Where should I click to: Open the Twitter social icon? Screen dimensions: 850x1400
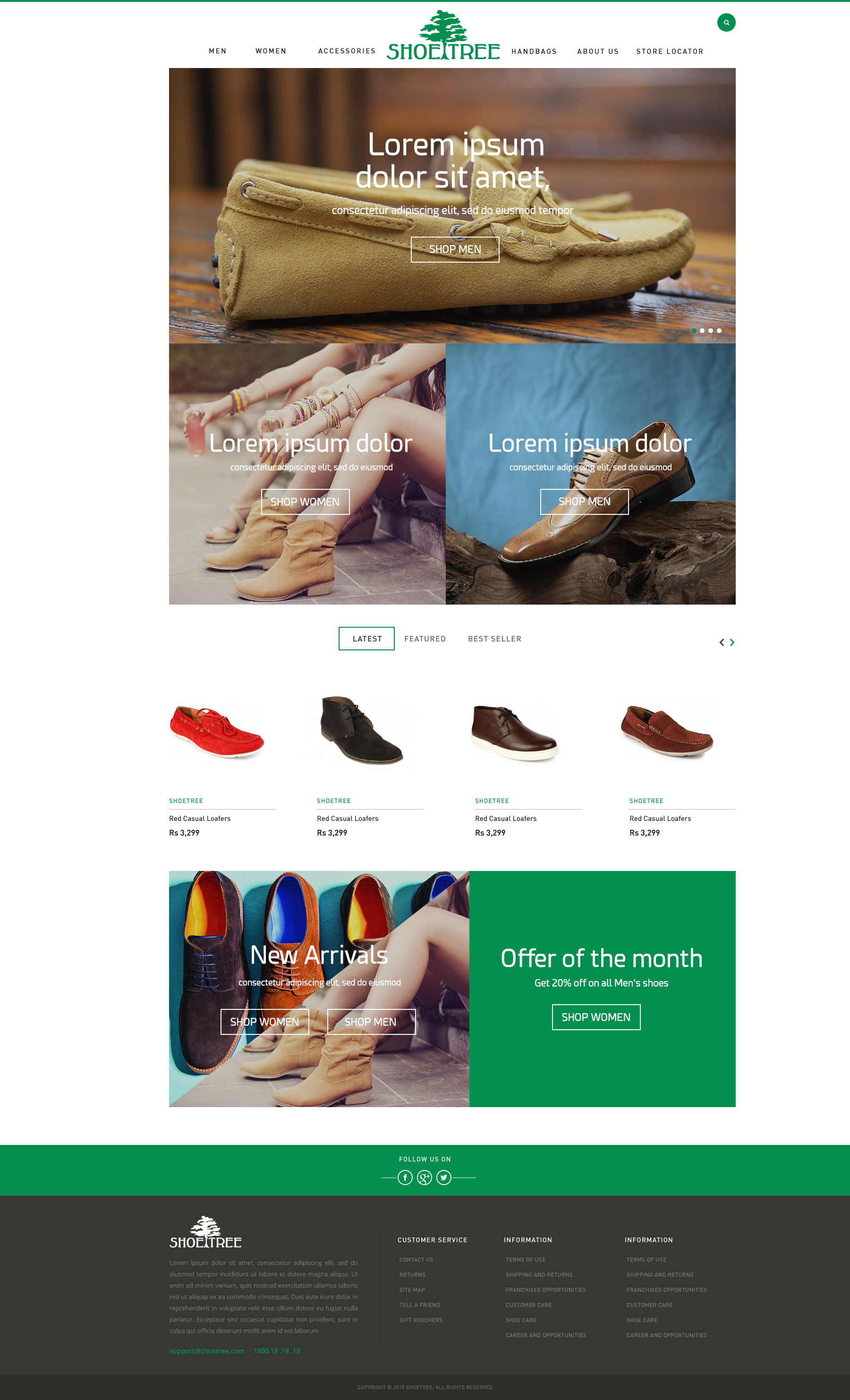click(x=444, y=1177)
